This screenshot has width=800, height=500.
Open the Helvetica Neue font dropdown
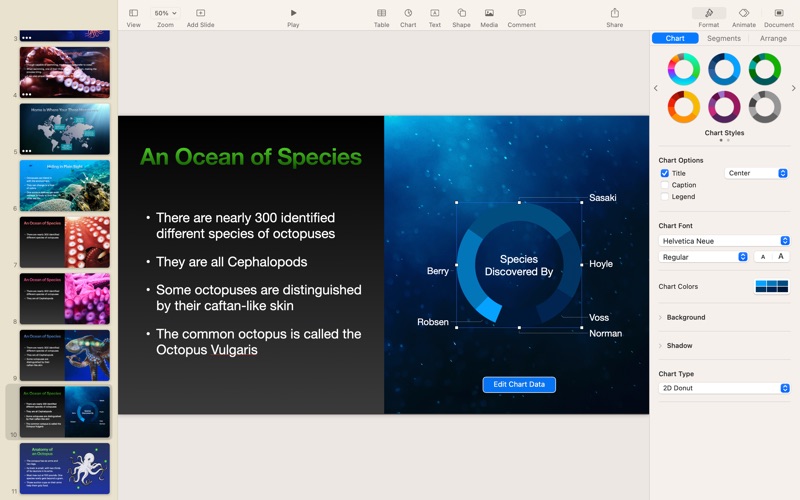pyautogui.click(x=725, y=241)
